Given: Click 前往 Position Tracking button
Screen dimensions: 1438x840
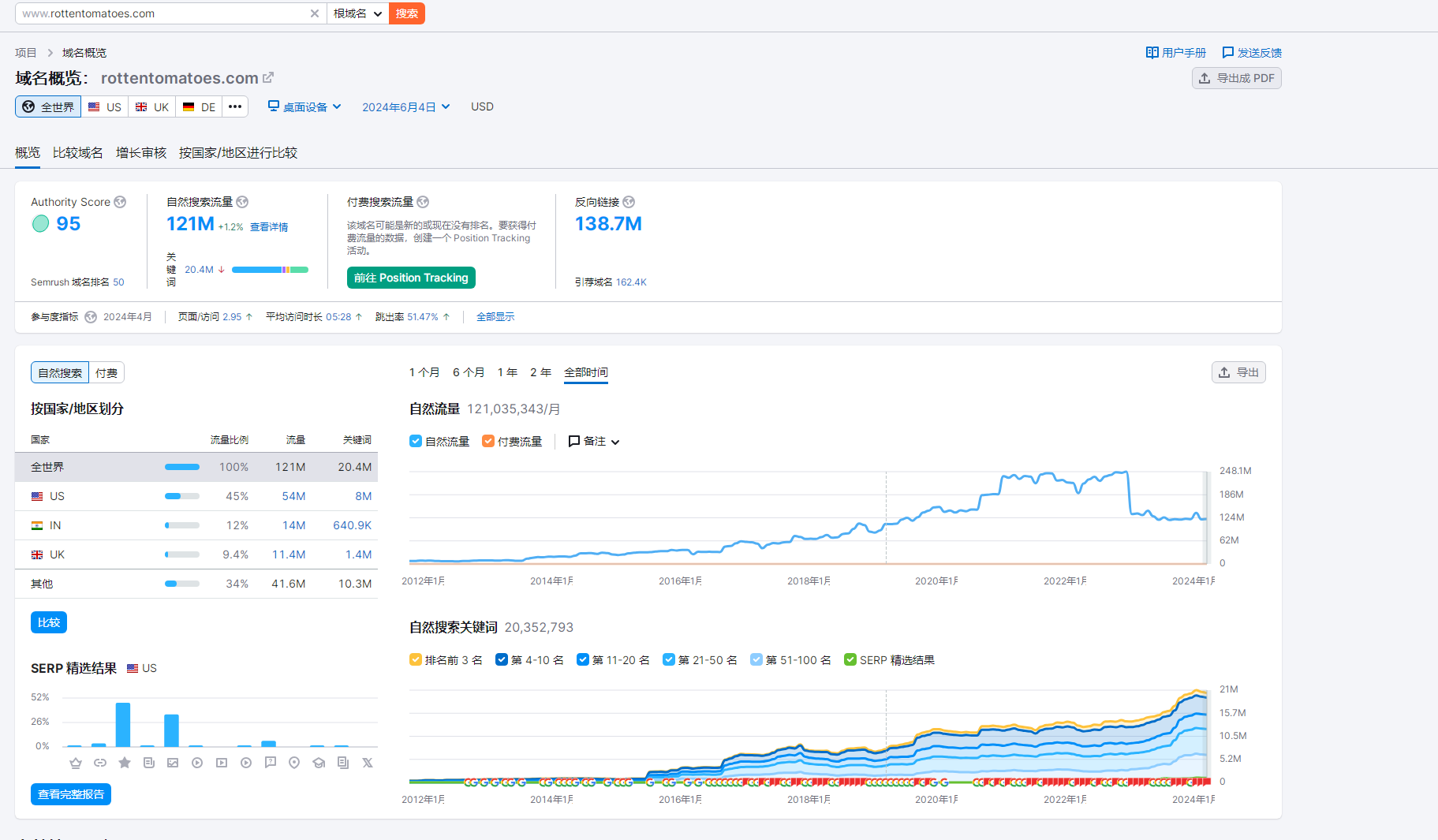Looking at the screenshot, I should pos(411,278).
